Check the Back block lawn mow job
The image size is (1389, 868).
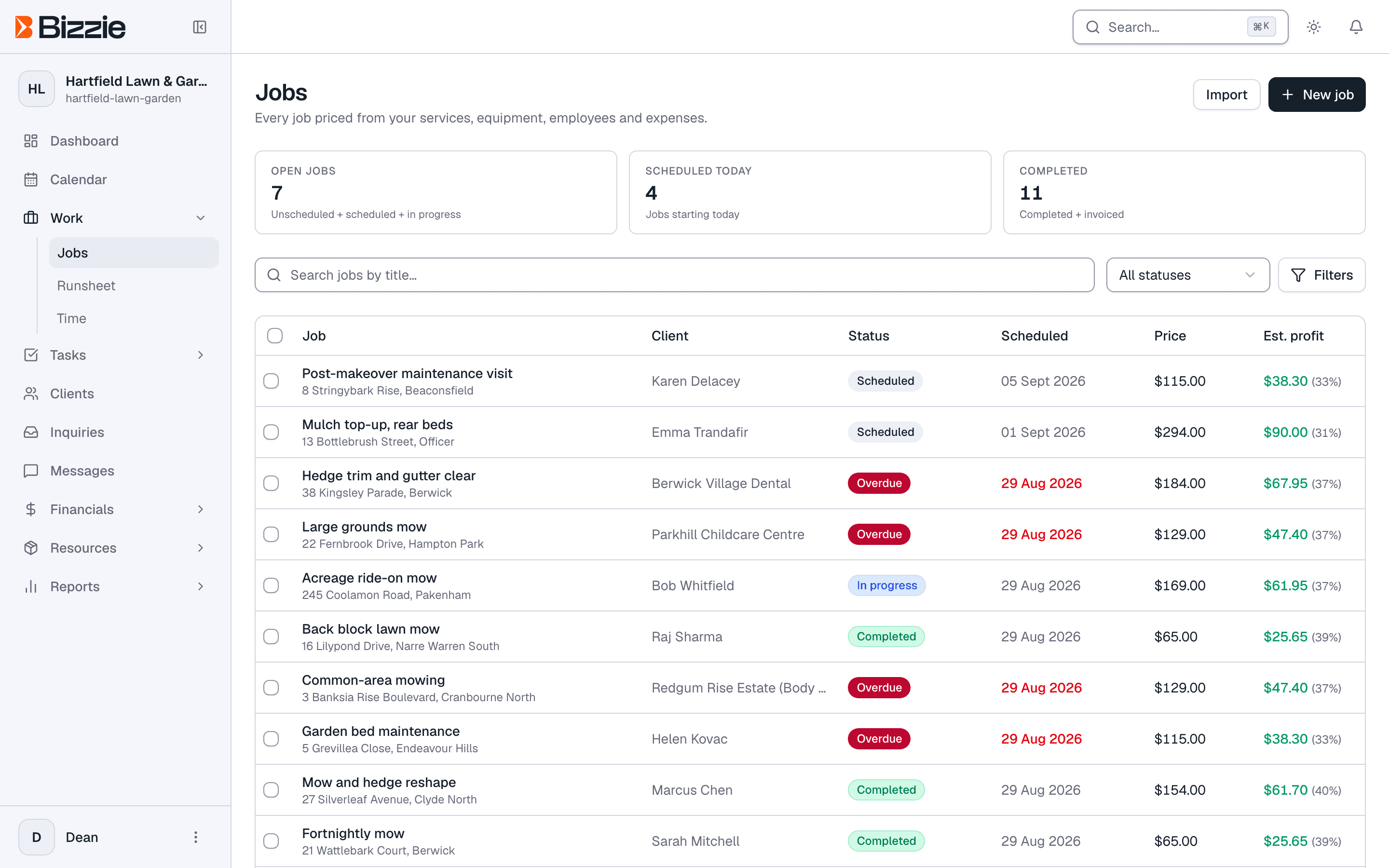pyautogui.click(x=271, y=637)
